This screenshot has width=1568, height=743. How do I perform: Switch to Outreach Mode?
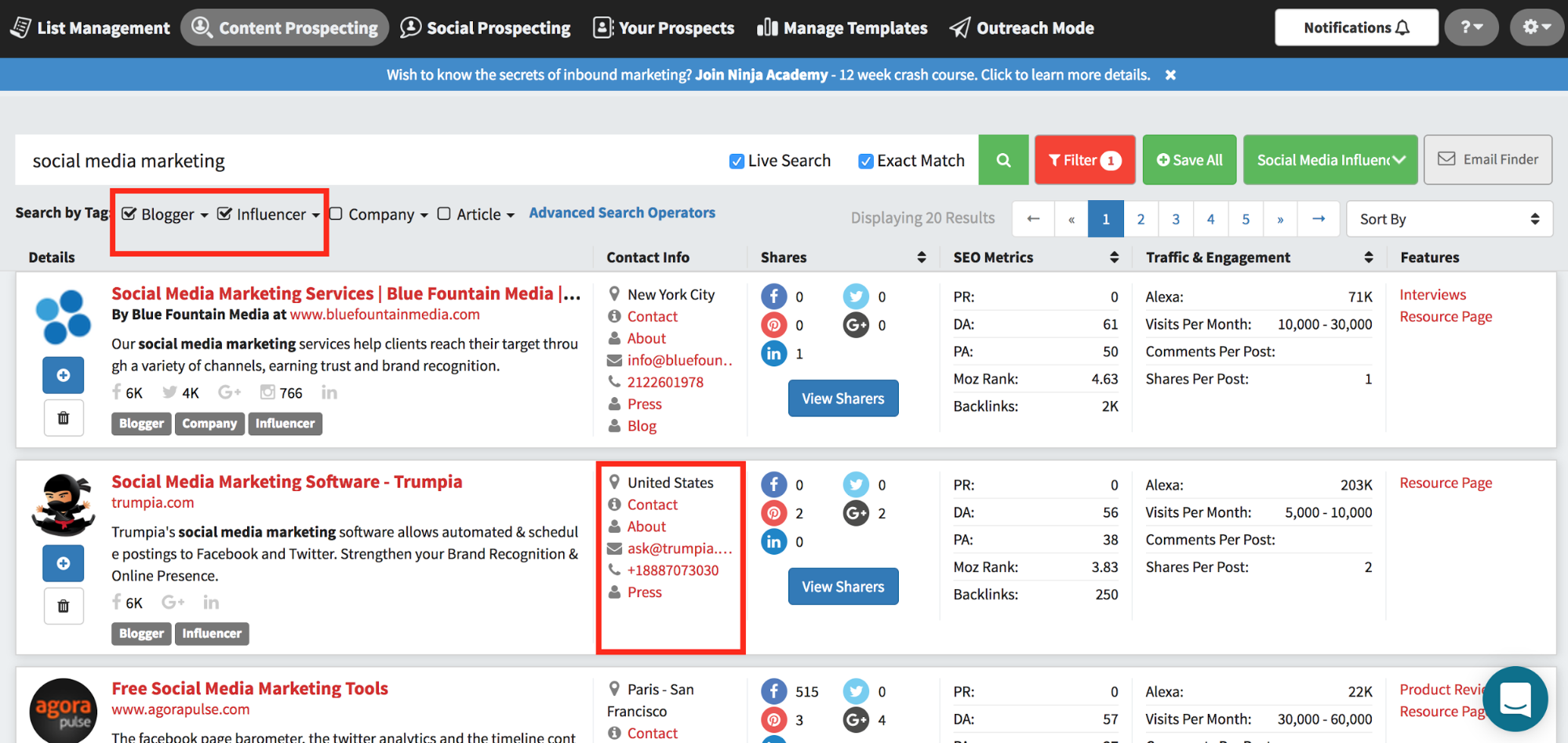click(1021, 28)
